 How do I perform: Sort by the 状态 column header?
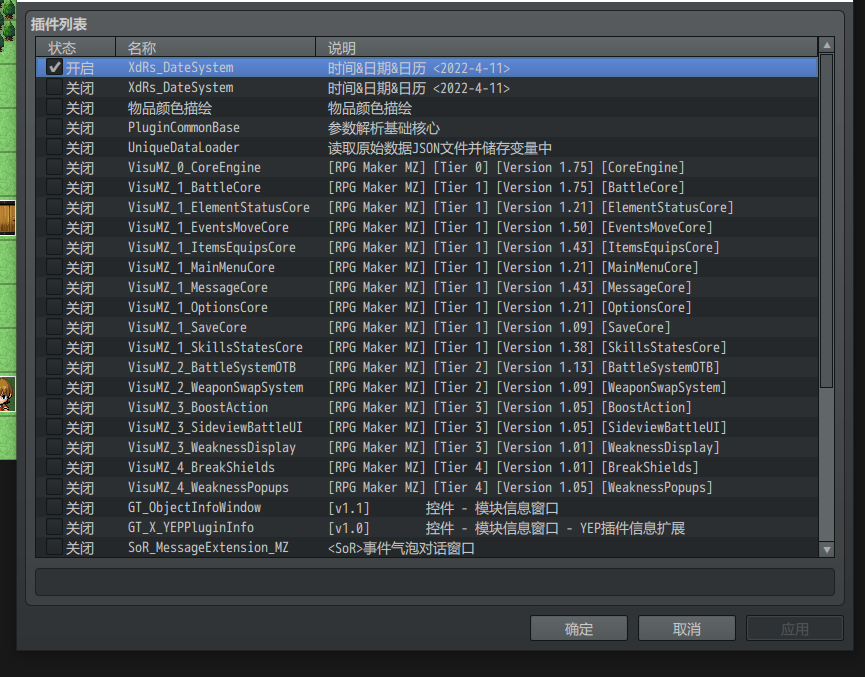(76, 47)
